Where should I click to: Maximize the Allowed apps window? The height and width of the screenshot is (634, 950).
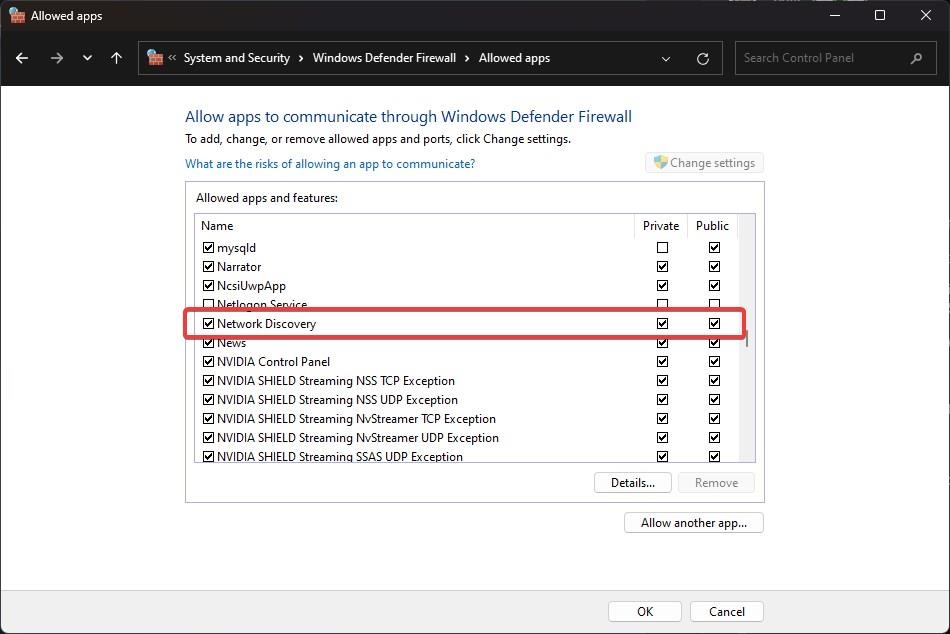pyautogui.click(x=880, y=15)
